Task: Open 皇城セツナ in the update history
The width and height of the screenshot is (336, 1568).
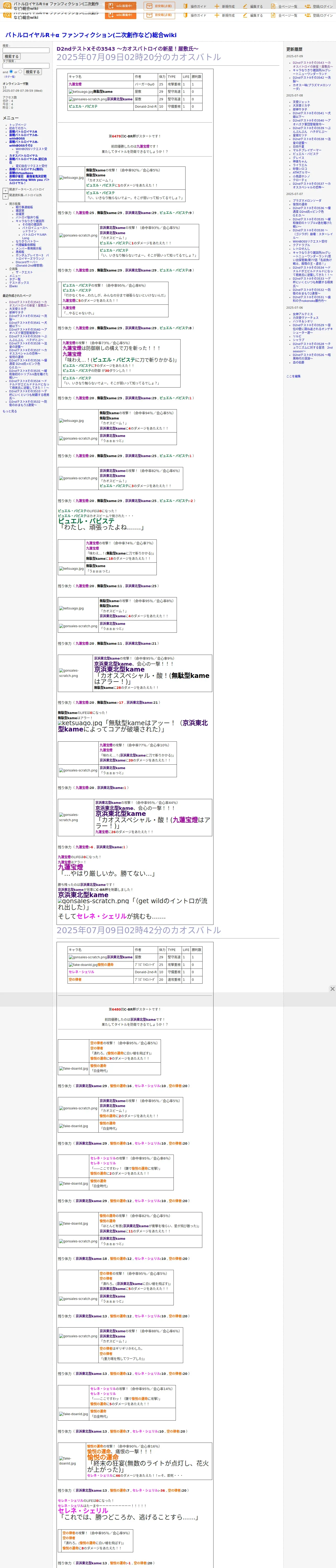Action: (300, 135)
